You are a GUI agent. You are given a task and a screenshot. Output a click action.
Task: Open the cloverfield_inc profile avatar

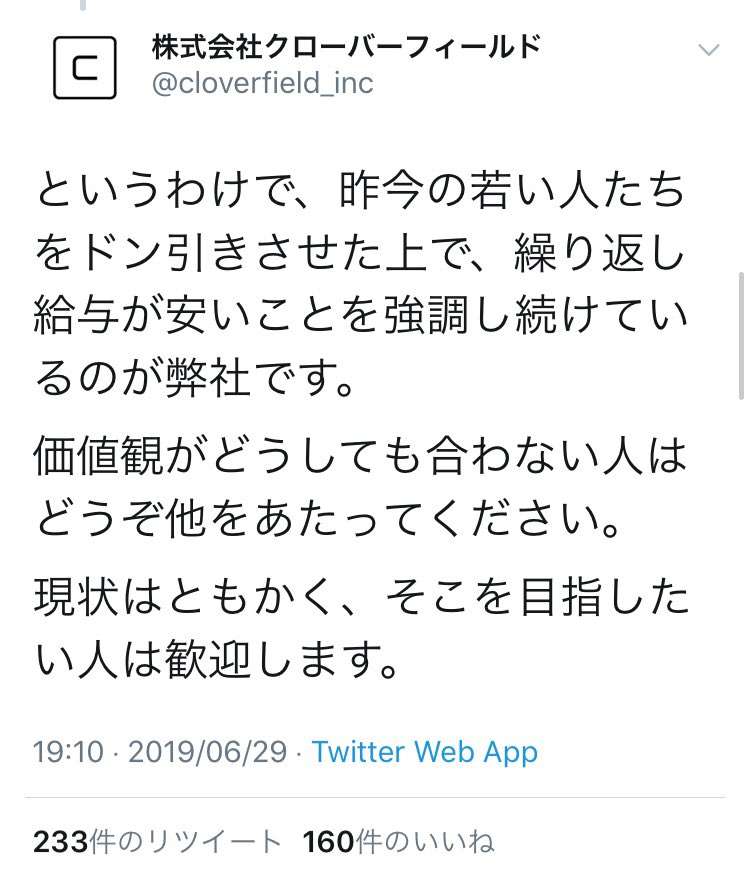point(84,68)
